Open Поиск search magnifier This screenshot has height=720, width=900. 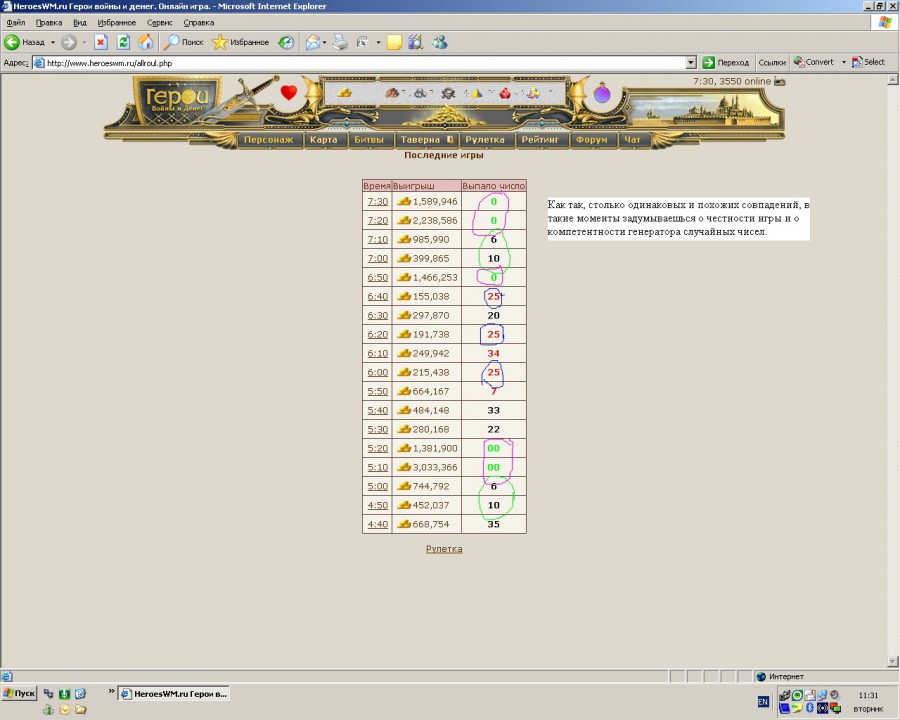183,42
